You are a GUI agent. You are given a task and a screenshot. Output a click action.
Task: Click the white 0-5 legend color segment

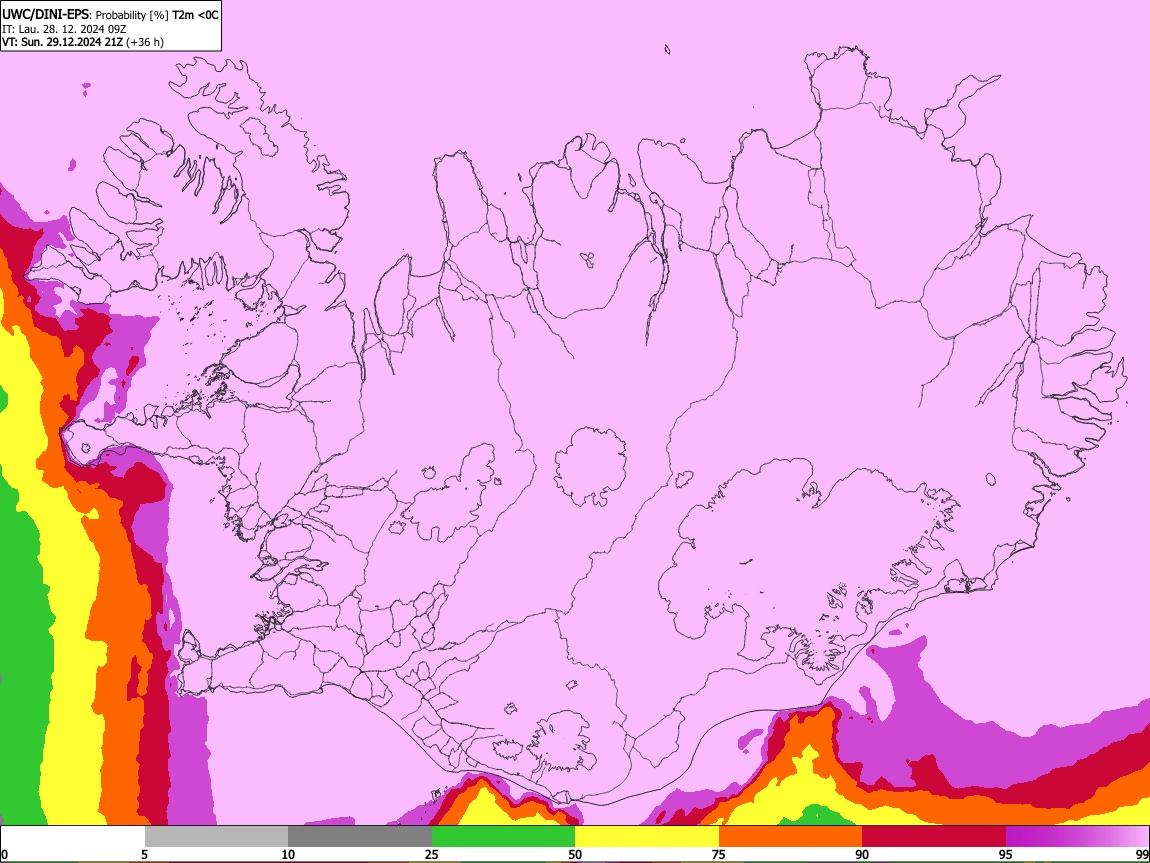[x=73, y=837]
